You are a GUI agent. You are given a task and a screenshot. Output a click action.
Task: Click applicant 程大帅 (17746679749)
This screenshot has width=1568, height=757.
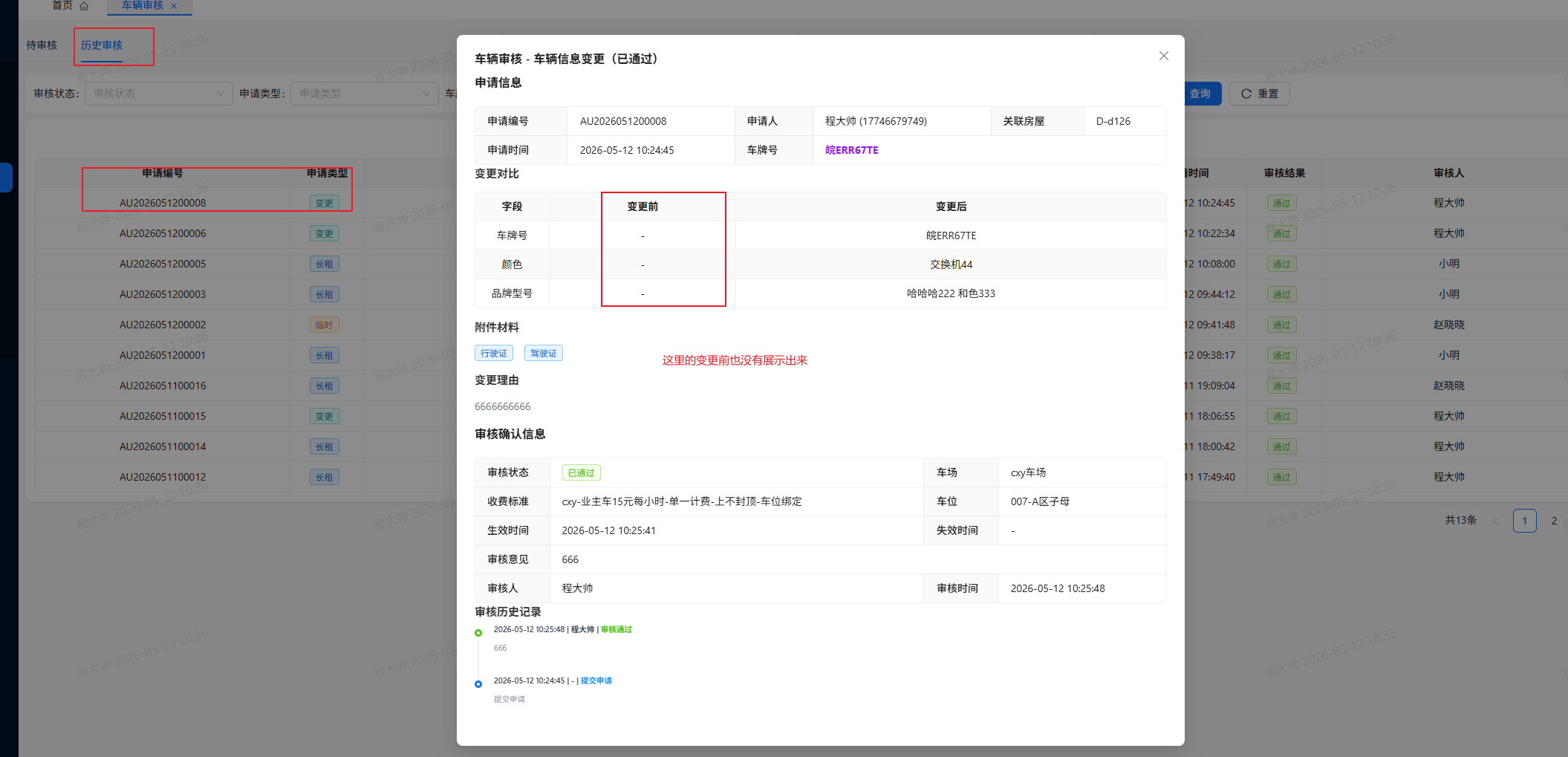[876, 121]
